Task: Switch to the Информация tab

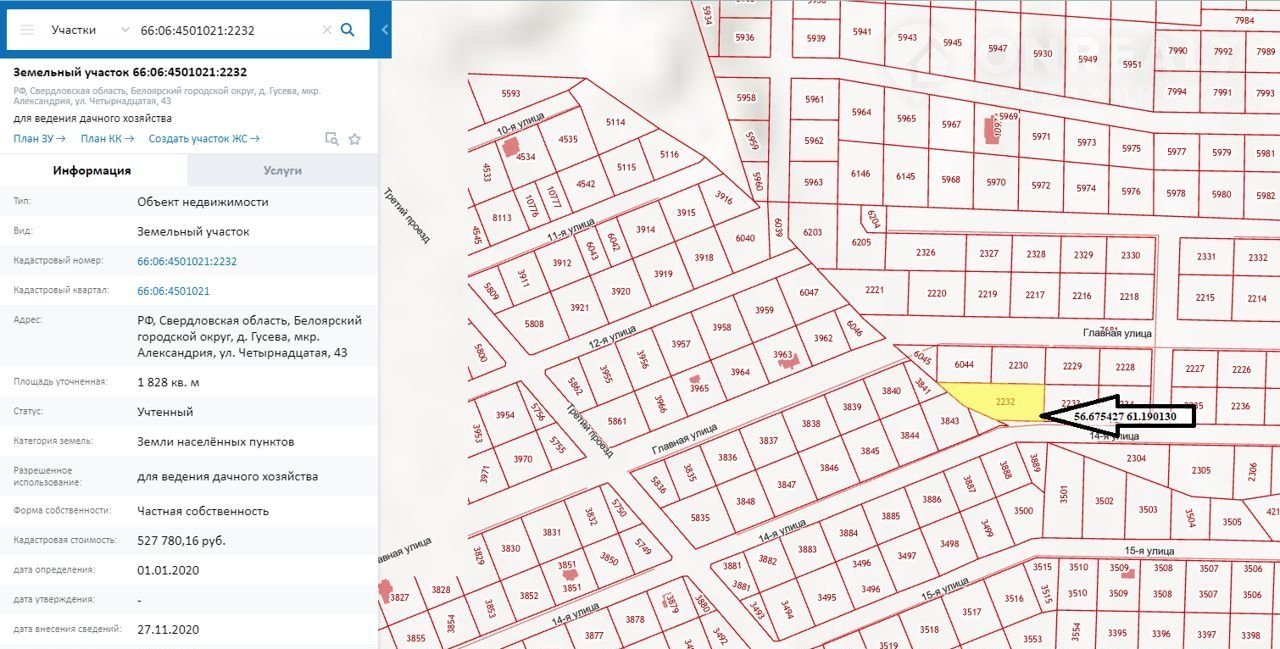Action: pos(92,171)
